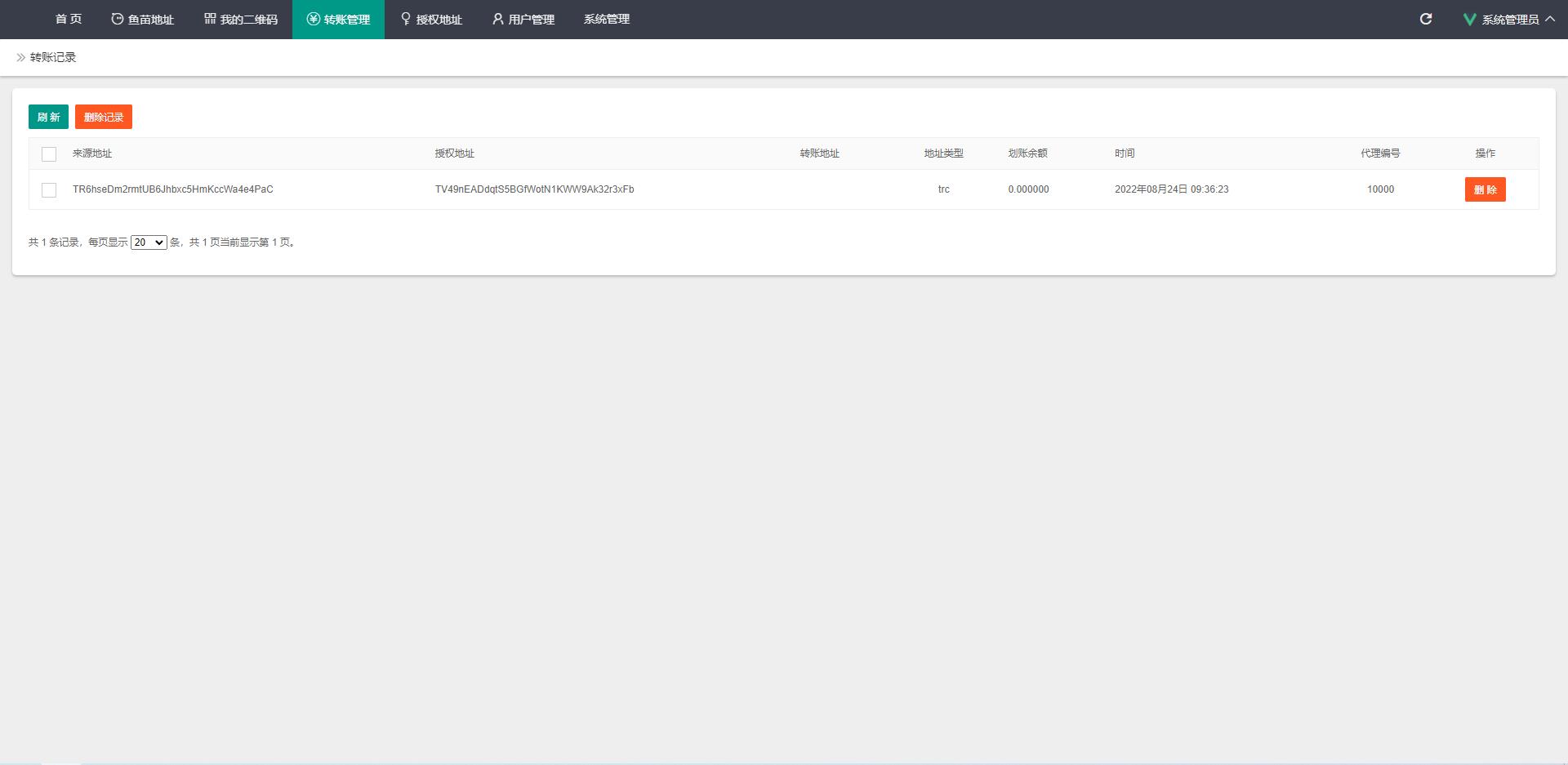Click the double chevron icon before 转账记录

point(20,57)
